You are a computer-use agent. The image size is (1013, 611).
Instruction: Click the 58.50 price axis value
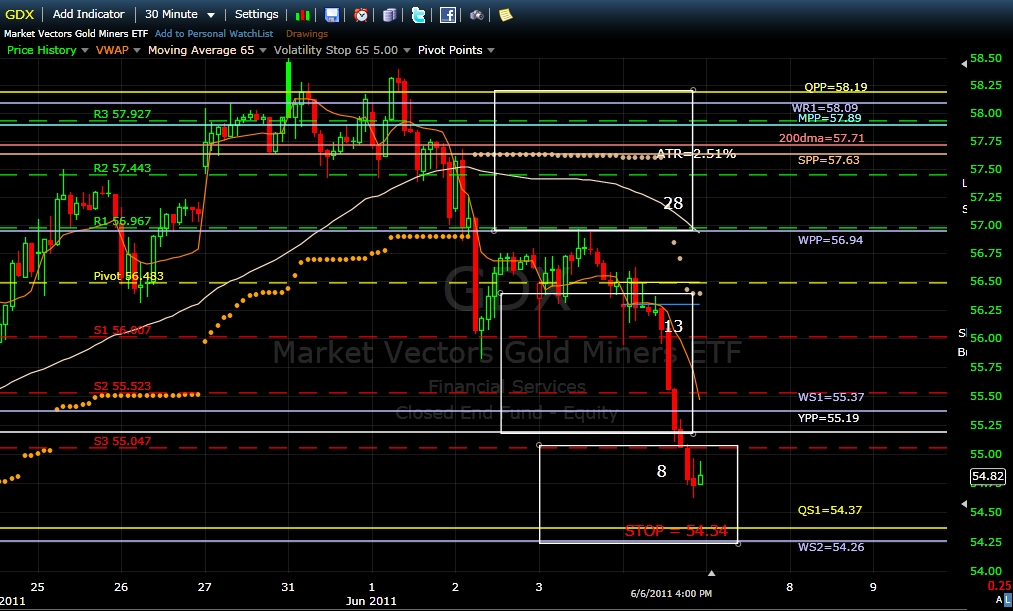coord(986,58)
